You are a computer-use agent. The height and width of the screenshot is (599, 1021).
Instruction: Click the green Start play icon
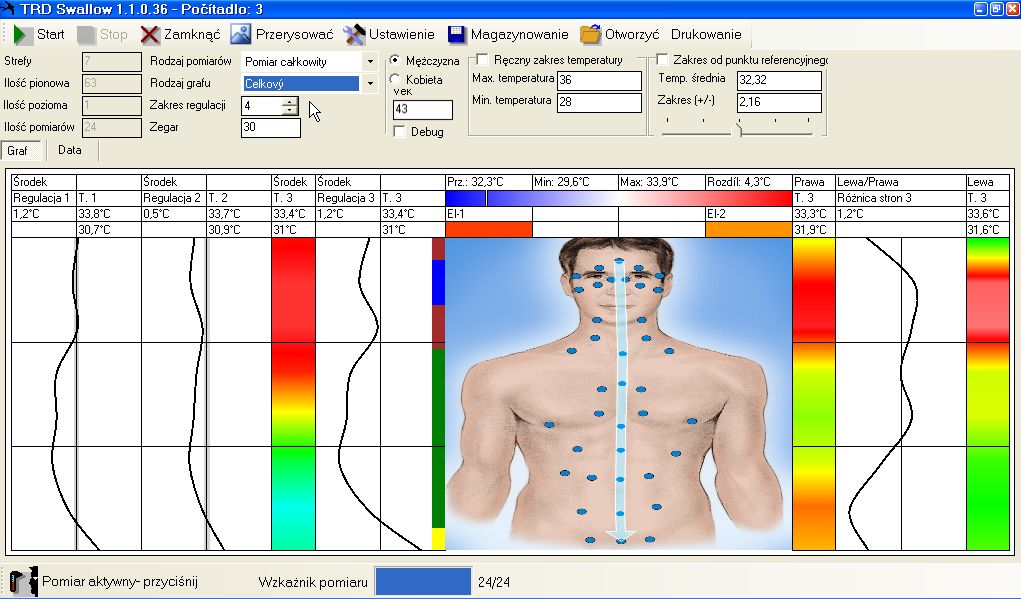click(x=22, y=34)
